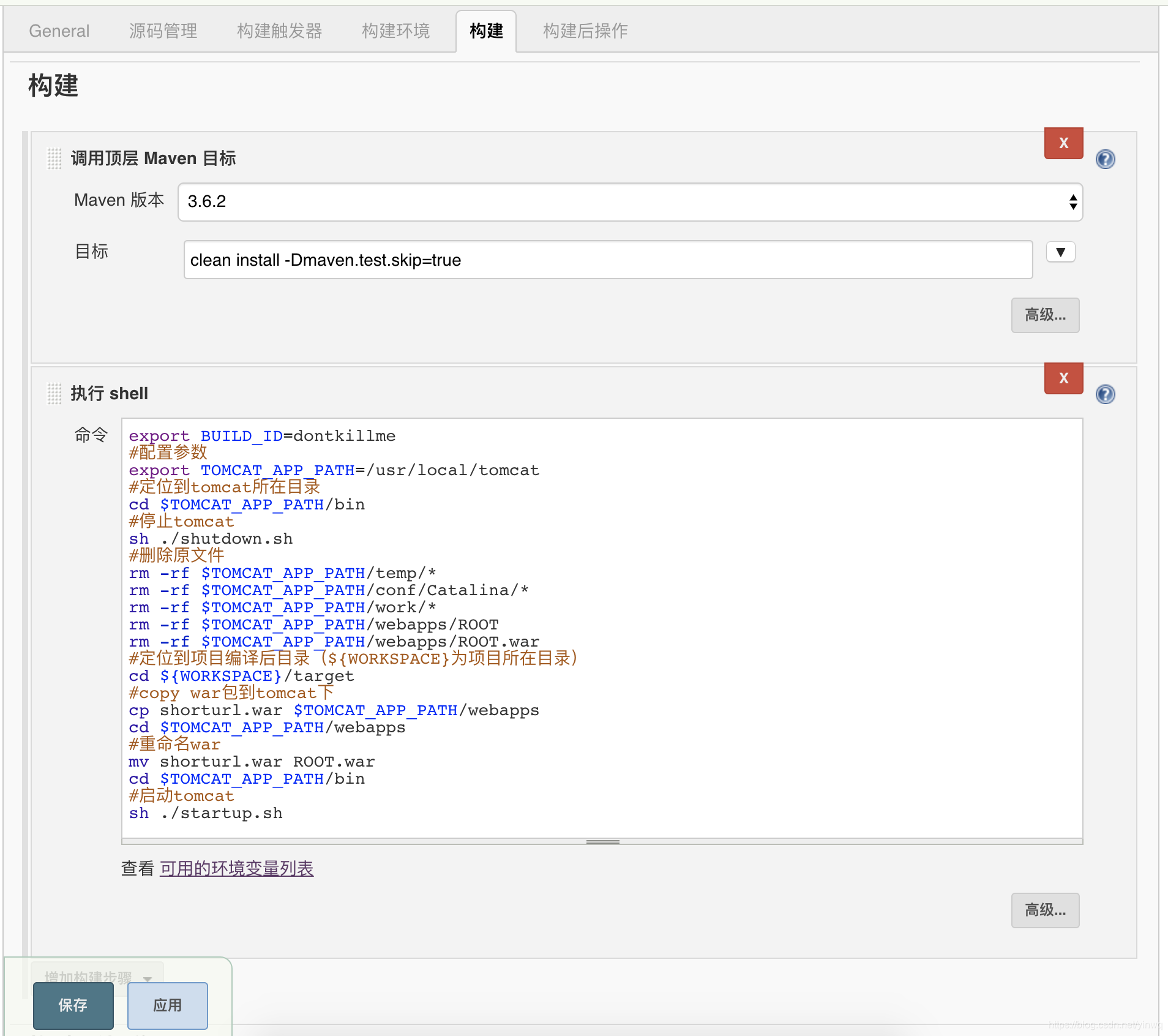The height and width of the screenshot is (1036, 1168).
Task: Click 'cd $TOMCAT_APP_PATH/webapps' line
Action: tap(267, 727)
